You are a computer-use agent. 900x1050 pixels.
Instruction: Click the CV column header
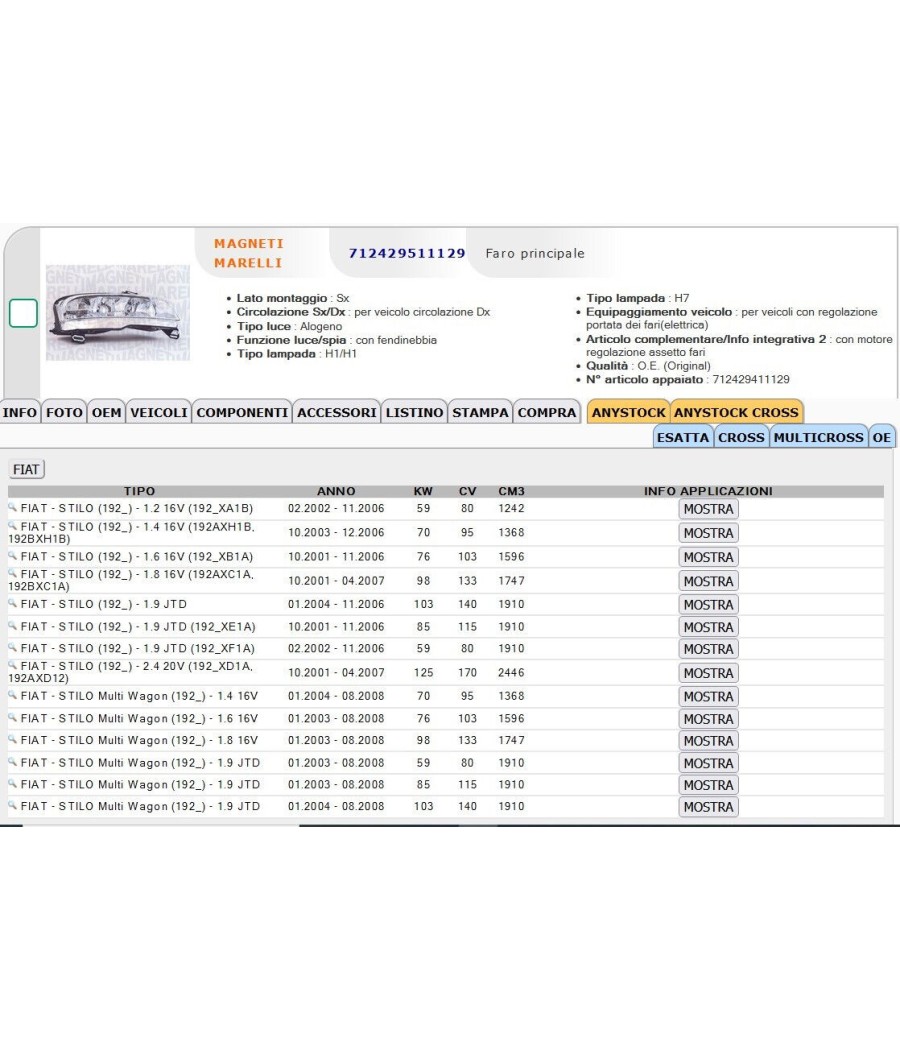pyautogui.click(x=467, y=491)
